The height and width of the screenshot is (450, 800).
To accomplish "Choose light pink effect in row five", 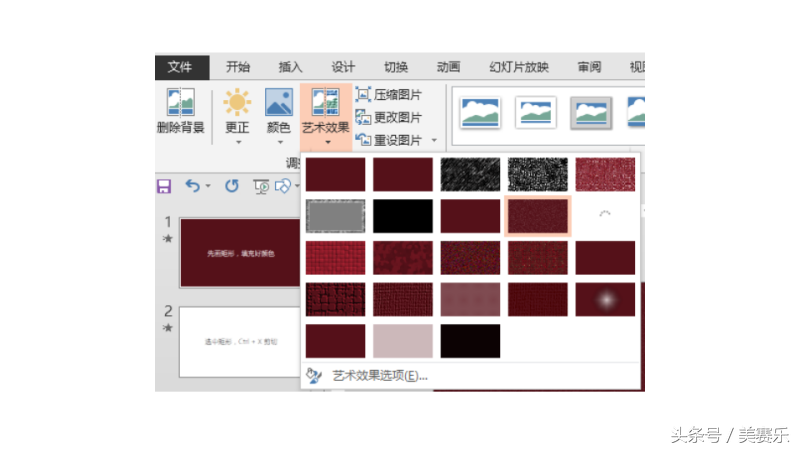I will (403, 341).
